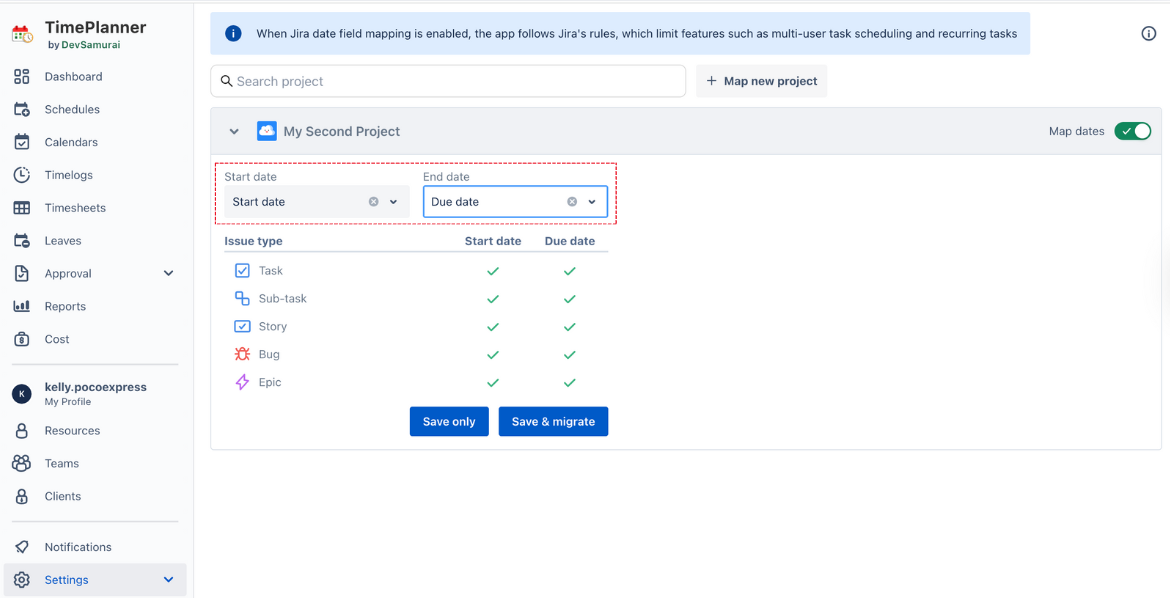Open the Start date dropdown
Screen dimensions: 1170x598
point(394,202)
